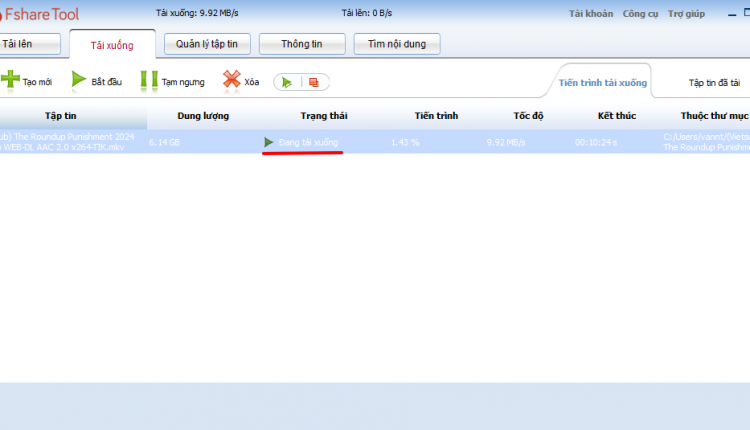The width and height of the screenshot is (750, 430).
Task: Start download with Bắt đầu play icon
Action: (78, 80)
